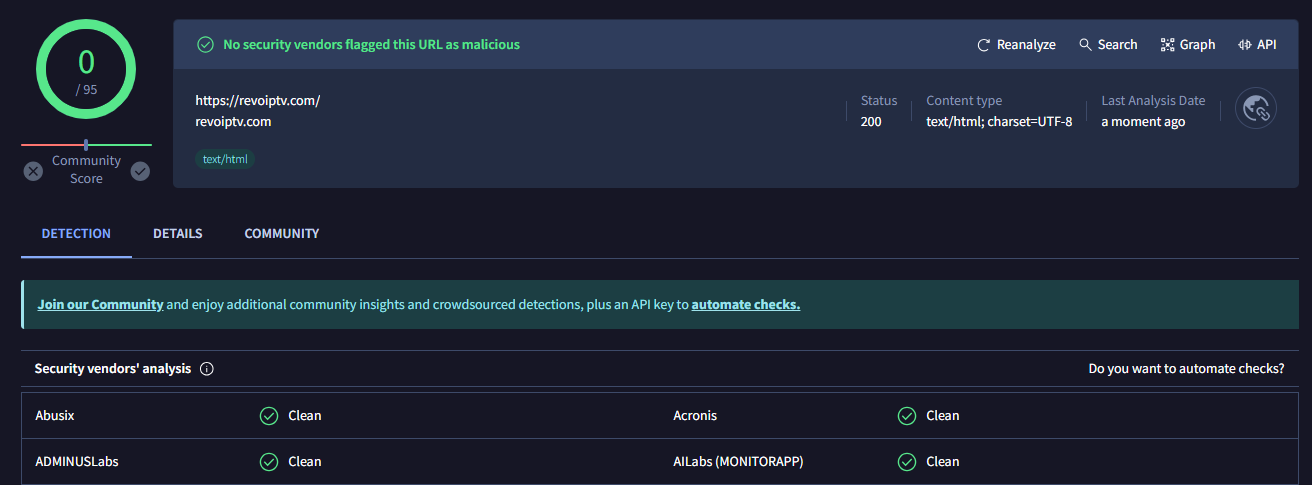
Task: Click the text/html tag chip
Action: pyautogui.click(x=225, y=159)
